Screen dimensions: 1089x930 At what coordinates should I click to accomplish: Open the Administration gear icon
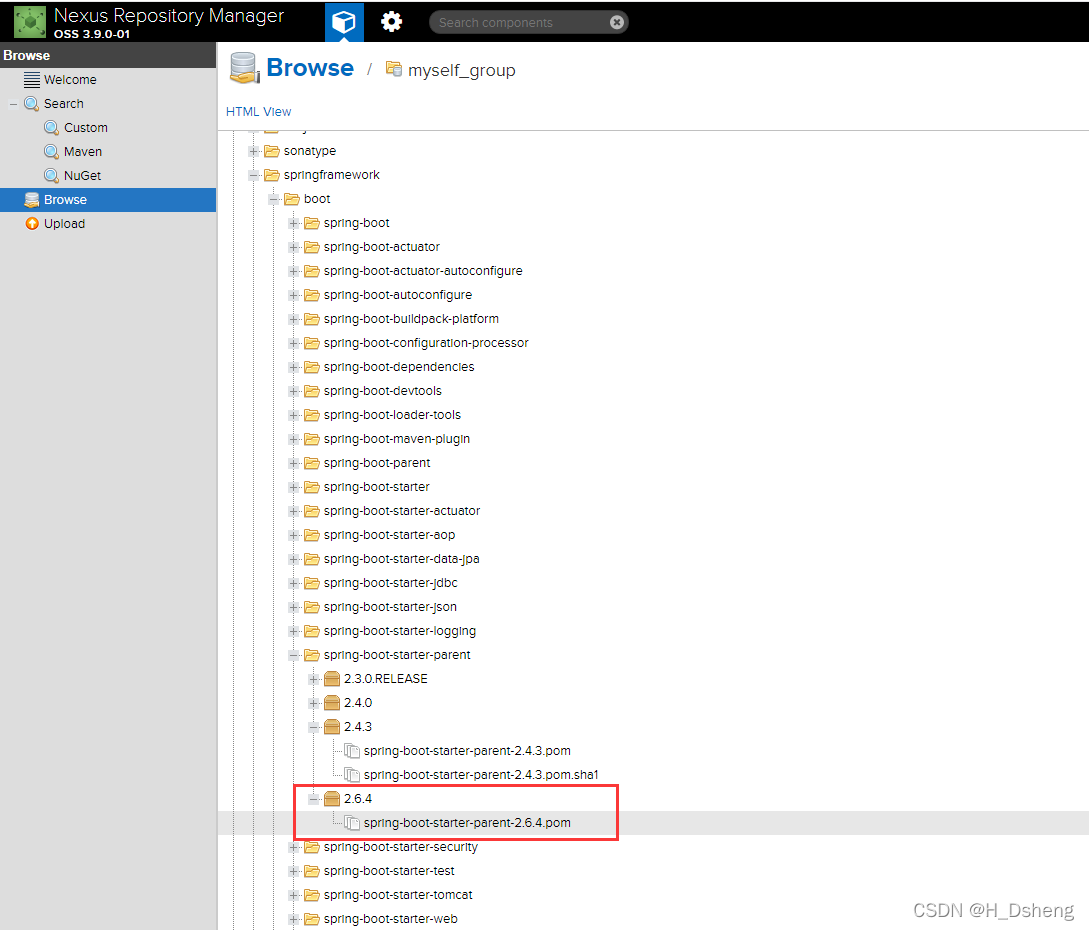click(x=391, y=22)
